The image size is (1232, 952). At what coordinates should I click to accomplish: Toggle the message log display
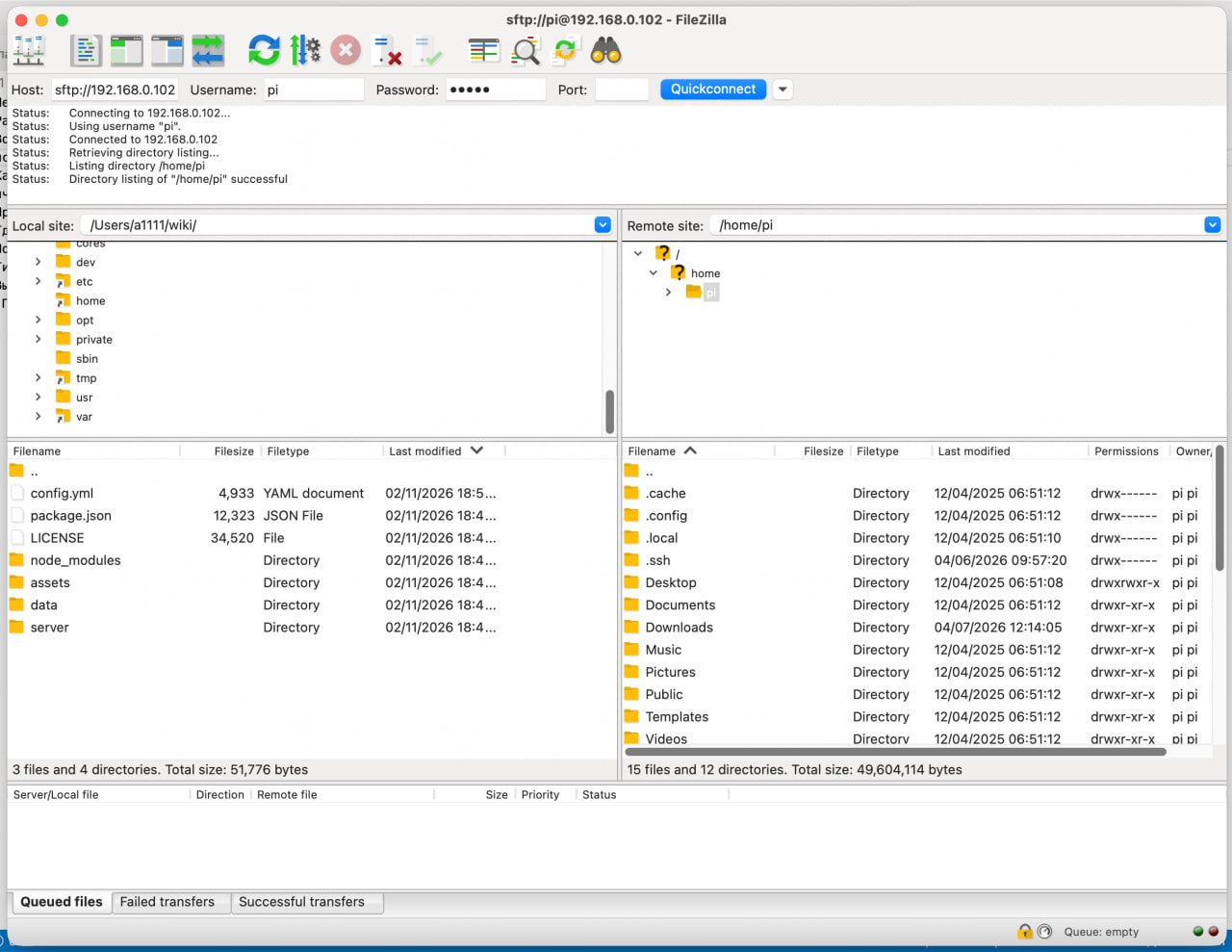click(86, 50)
